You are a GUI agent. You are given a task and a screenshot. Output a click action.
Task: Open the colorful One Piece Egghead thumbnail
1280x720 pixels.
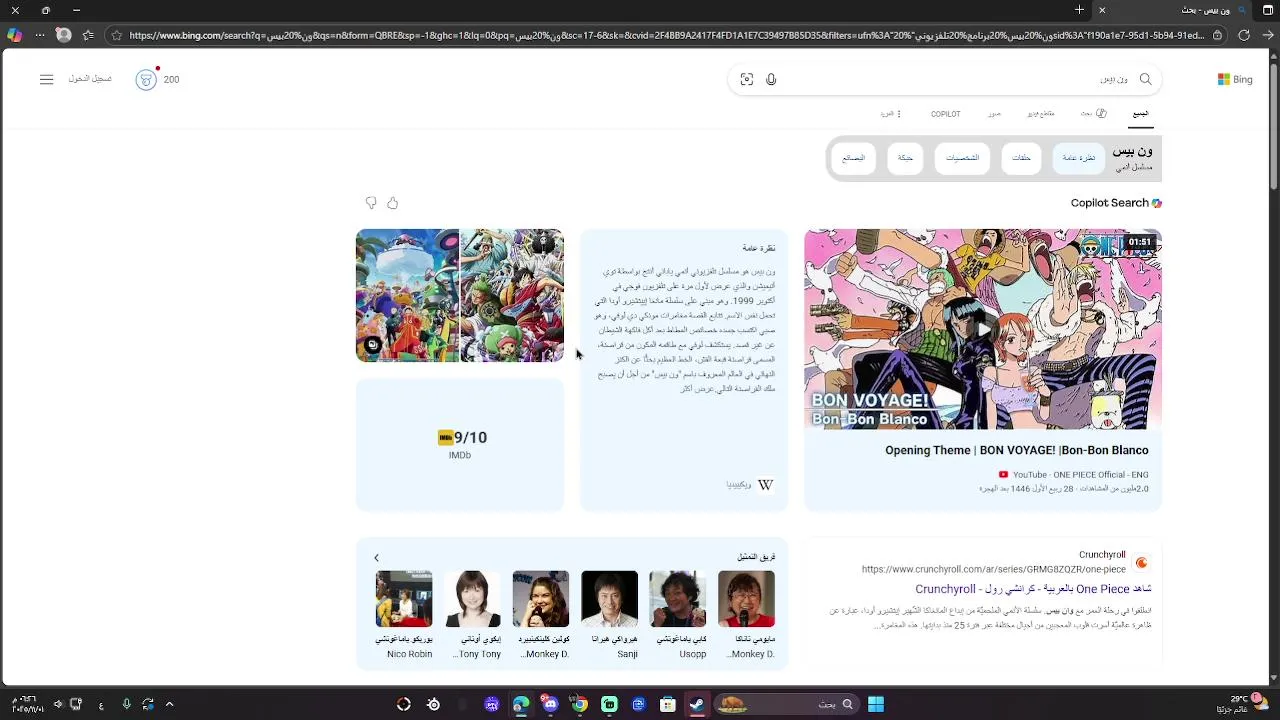407,295
